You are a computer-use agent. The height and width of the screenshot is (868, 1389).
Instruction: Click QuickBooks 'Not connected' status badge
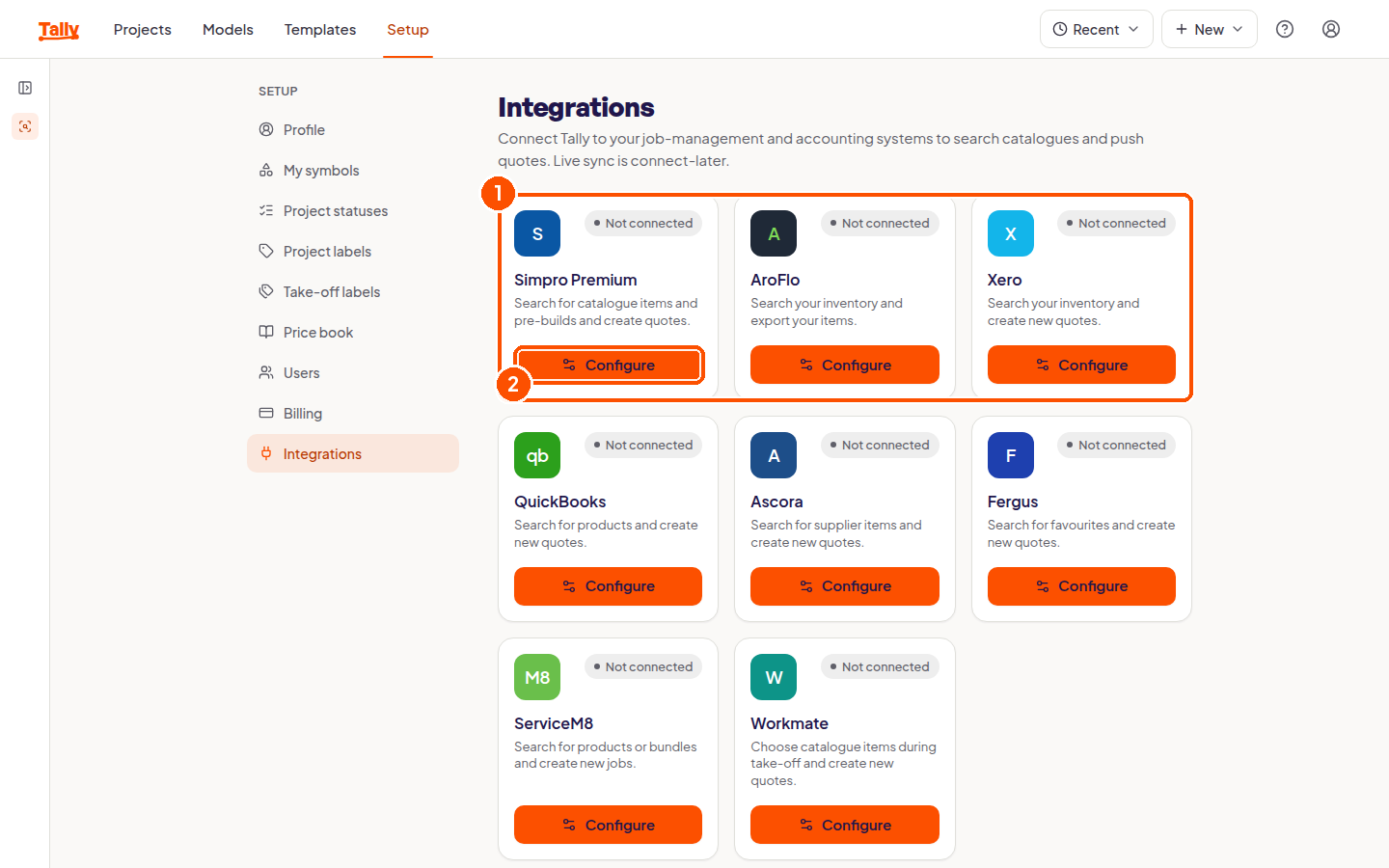click(643, 445)
